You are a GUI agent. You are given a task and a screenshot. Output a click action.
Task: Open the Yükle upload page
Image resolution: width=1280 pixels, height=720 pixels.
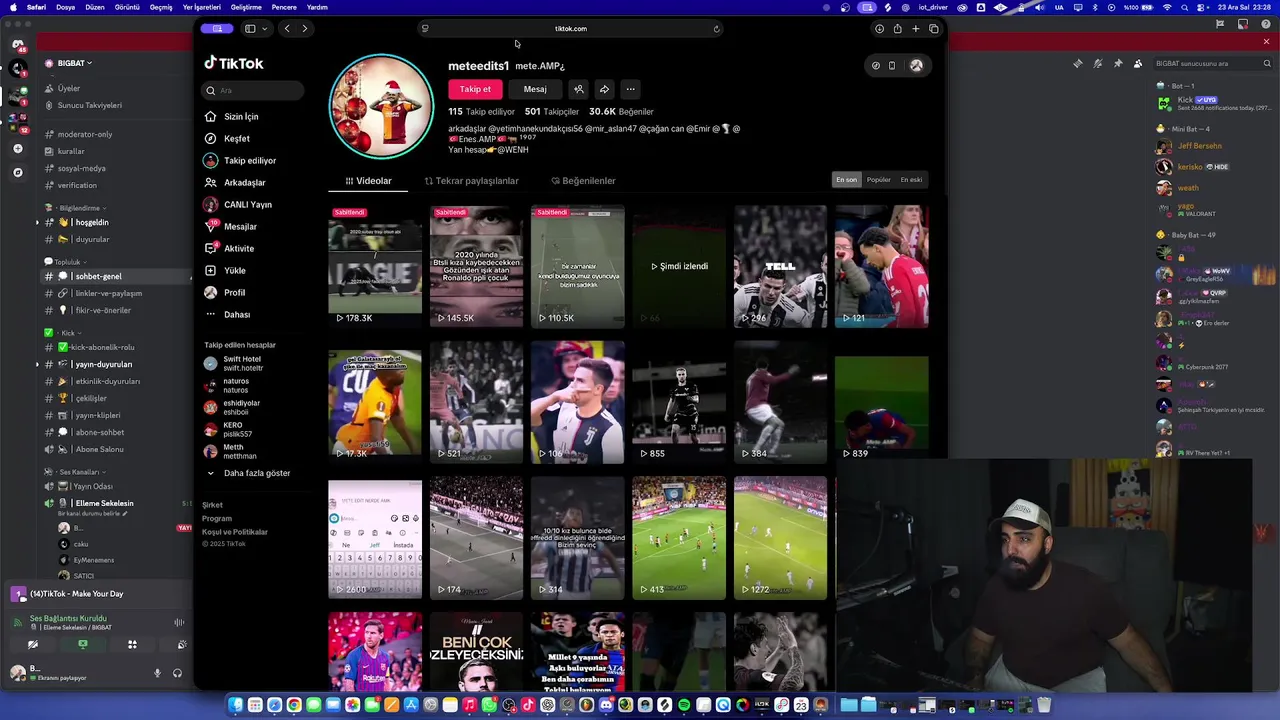(x=225, y=270)
